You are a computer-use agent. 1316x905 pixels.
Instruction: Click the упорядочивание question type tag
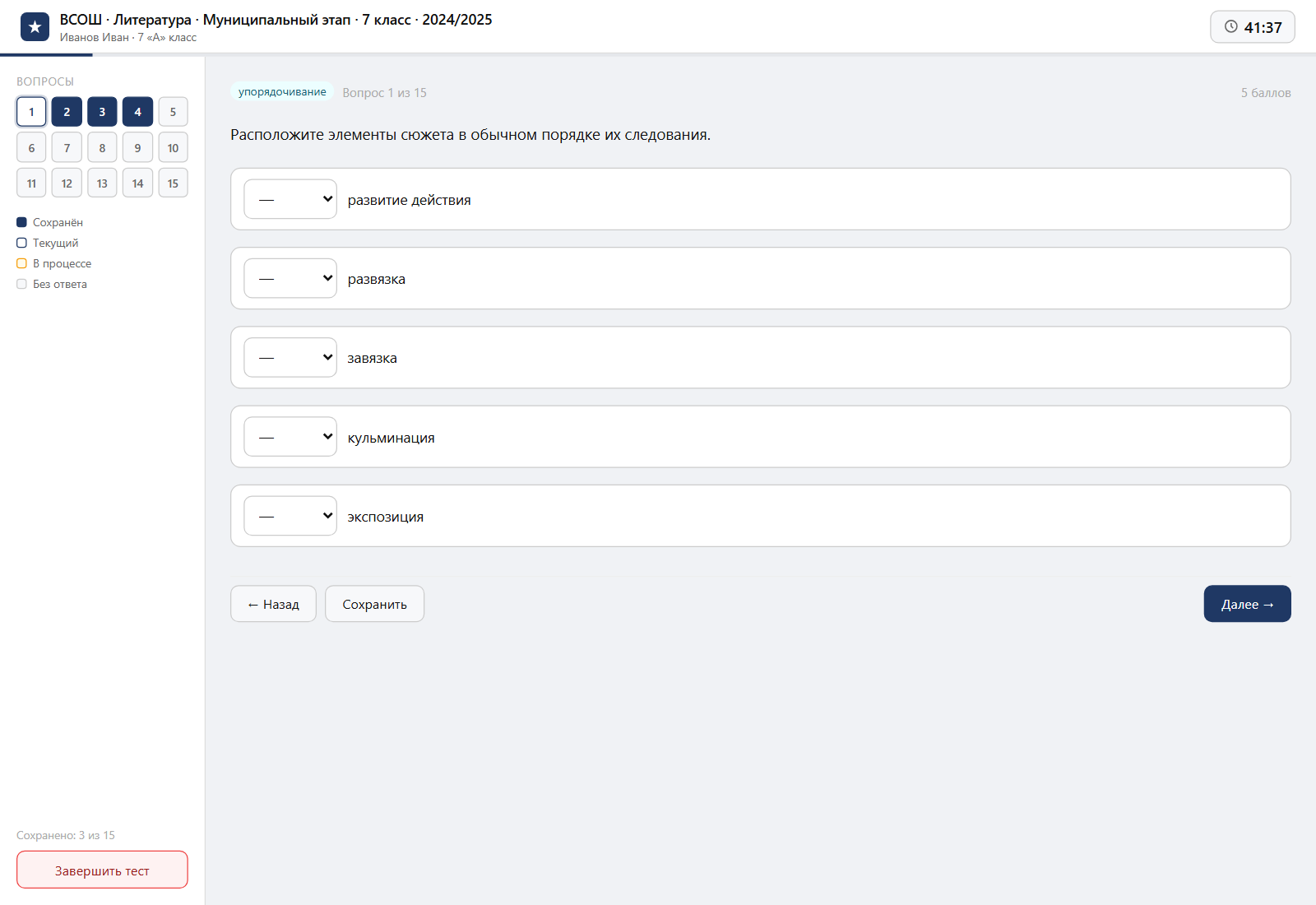click(282, 92)
